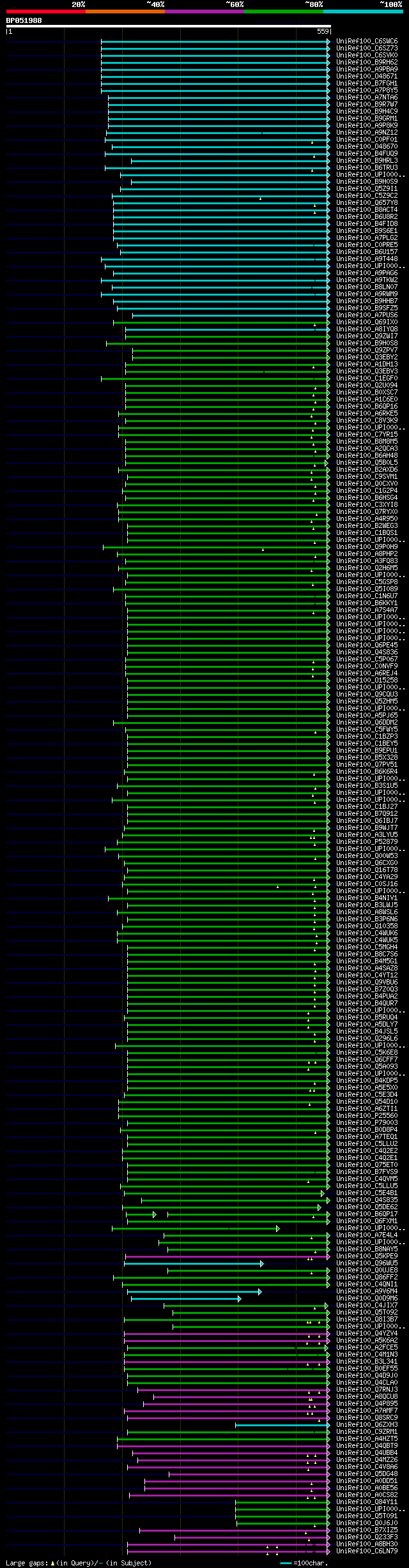
Task: Select label UniRef100_Q69IX0
Action: [367, 322]
